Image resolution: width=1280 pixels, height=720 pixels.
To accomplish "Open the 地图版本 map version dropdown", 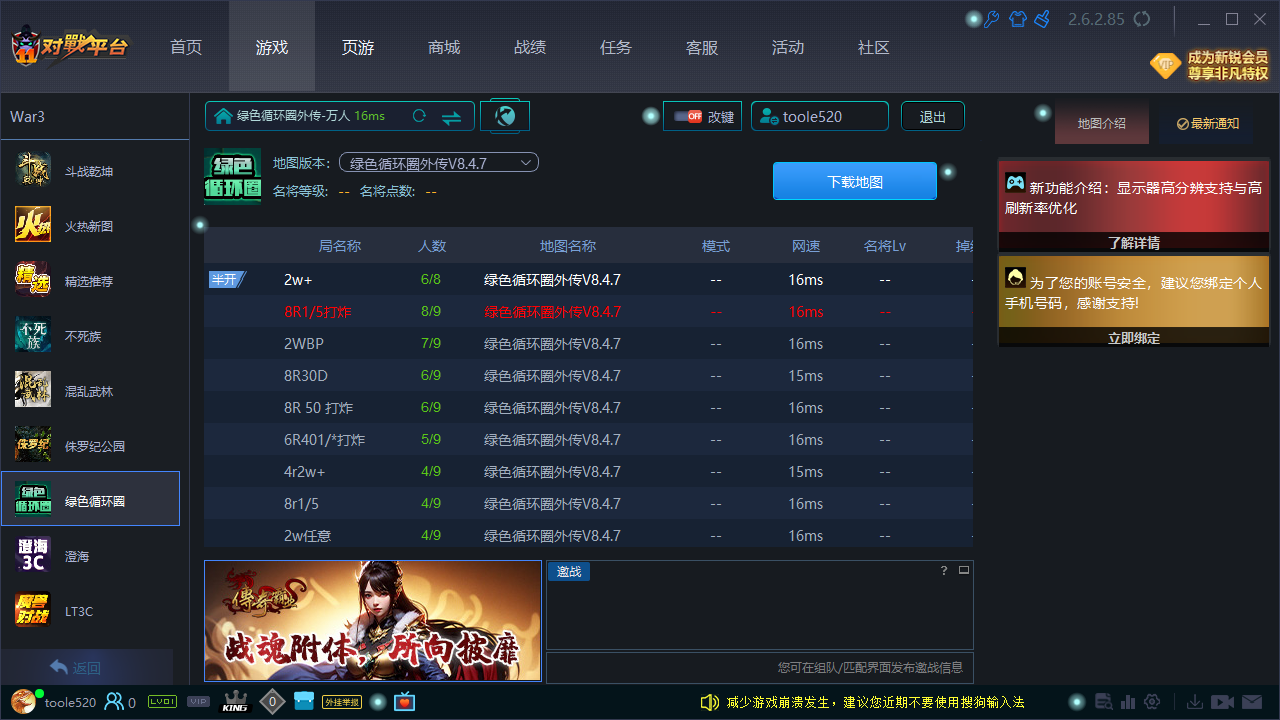I will tap(438, 162).
